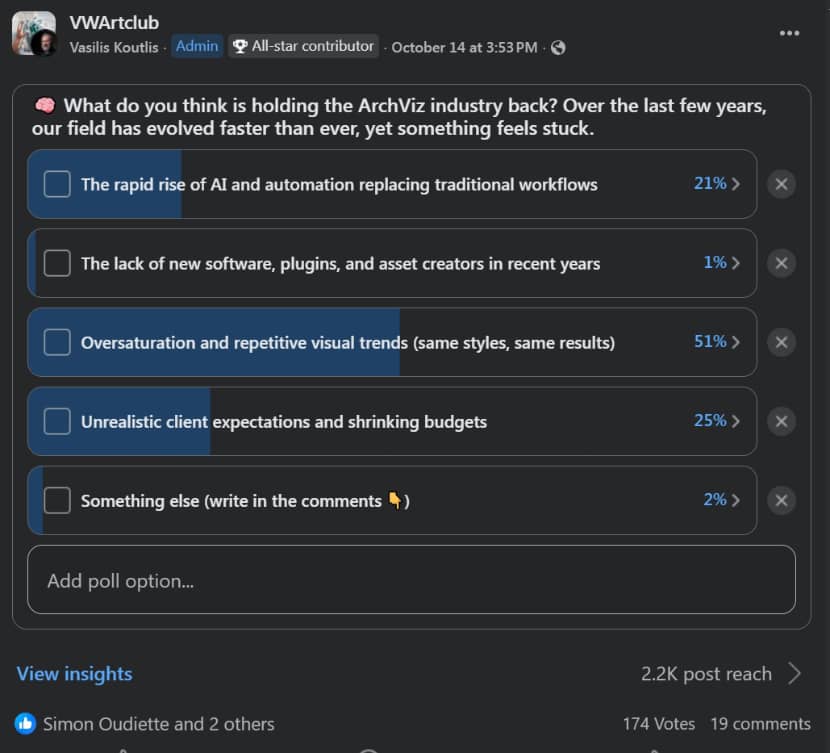Click the View insights link
This screenshot has width=830, height=753.
click(x=74, y=674)
